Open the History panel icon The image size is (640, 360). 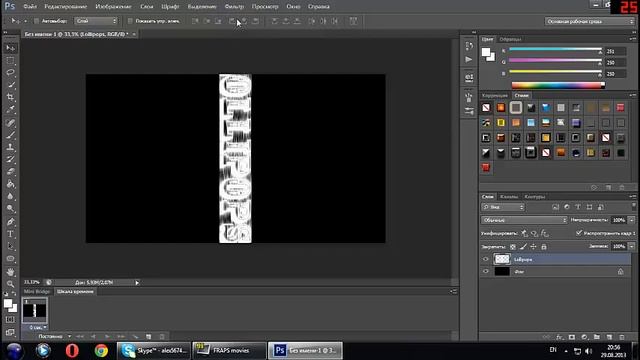tap(469, 46)
